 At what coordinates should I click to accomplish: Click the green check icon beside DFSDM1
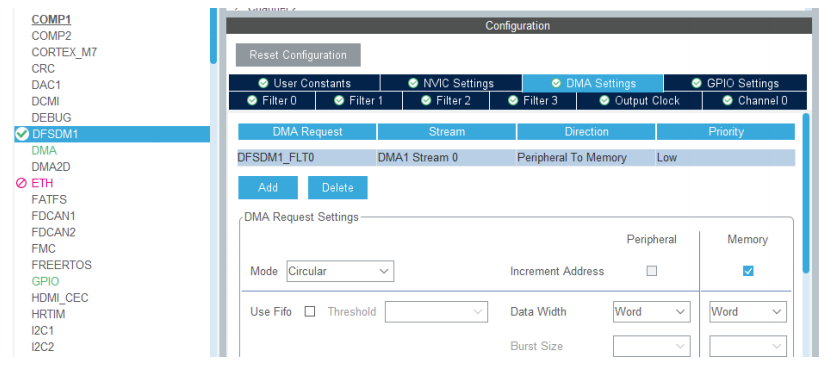pyautogui.click(x=22, y=134)
